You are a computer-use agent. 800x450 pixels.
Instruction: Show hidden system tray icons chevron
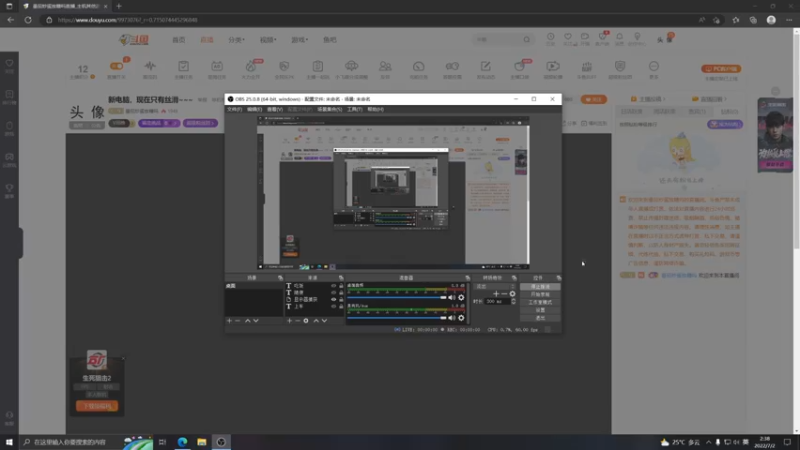[x=708, y=442]
